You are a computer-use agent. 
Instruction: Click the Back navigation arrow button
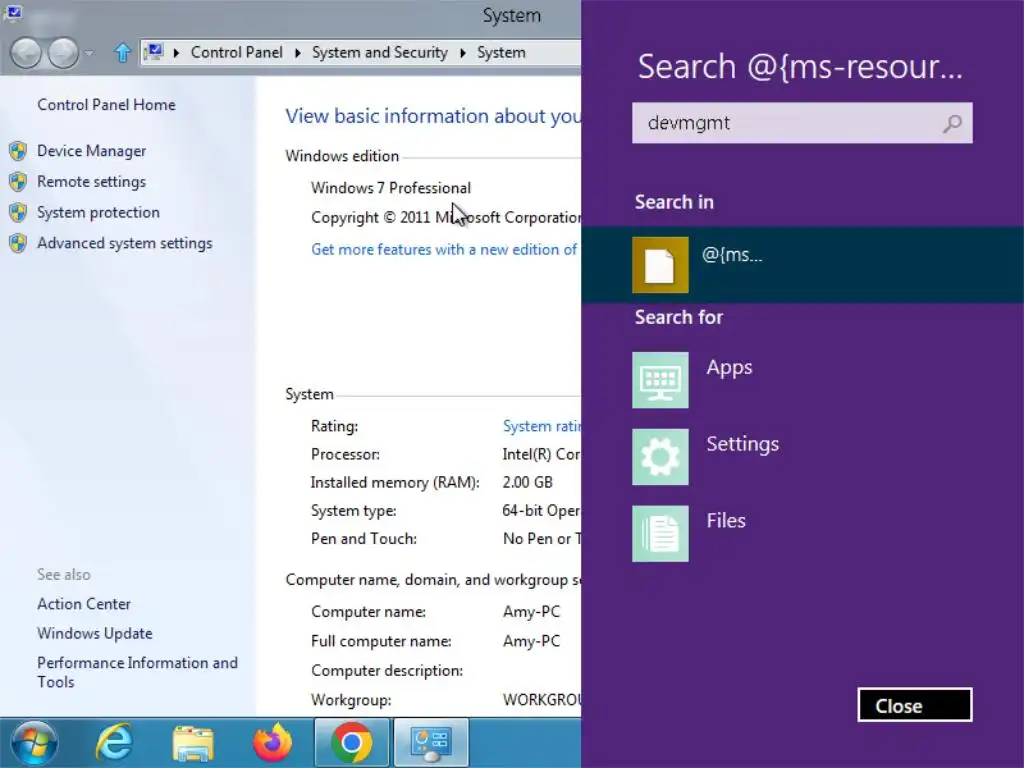pyautogui.click(x=27, y=53)
